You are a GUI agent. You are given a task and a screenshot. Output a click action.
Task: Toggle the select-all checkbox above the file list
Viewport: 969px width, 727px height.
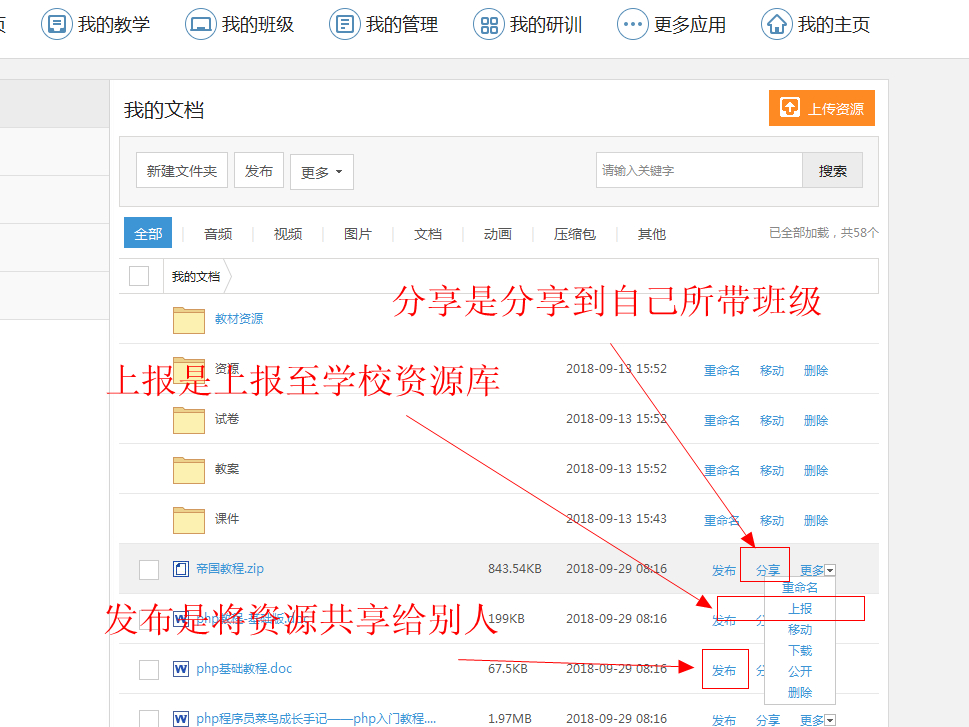(x=141, y=274)
